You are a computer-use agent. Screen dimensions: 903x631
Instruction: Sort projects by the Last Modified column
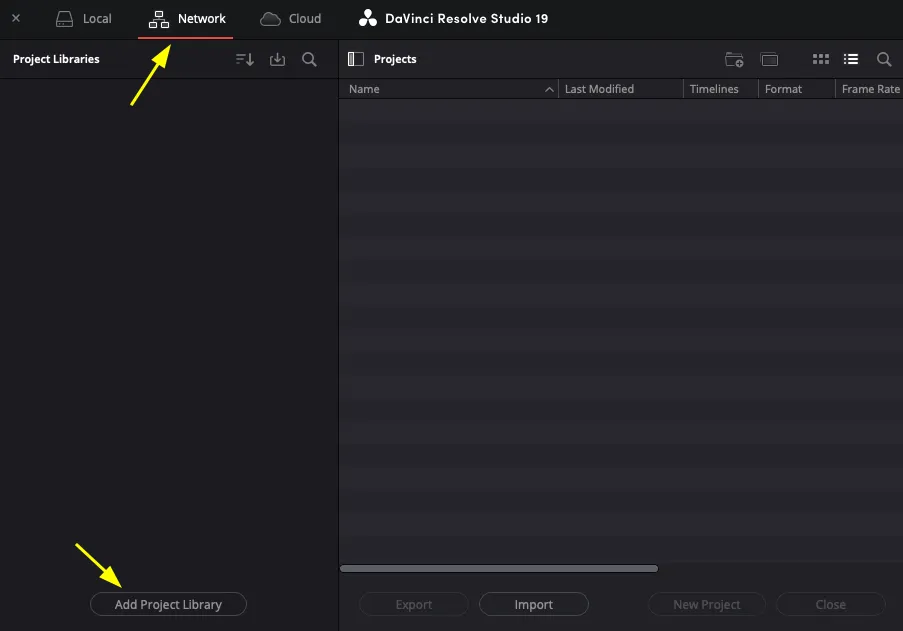[x=599, y=89]
